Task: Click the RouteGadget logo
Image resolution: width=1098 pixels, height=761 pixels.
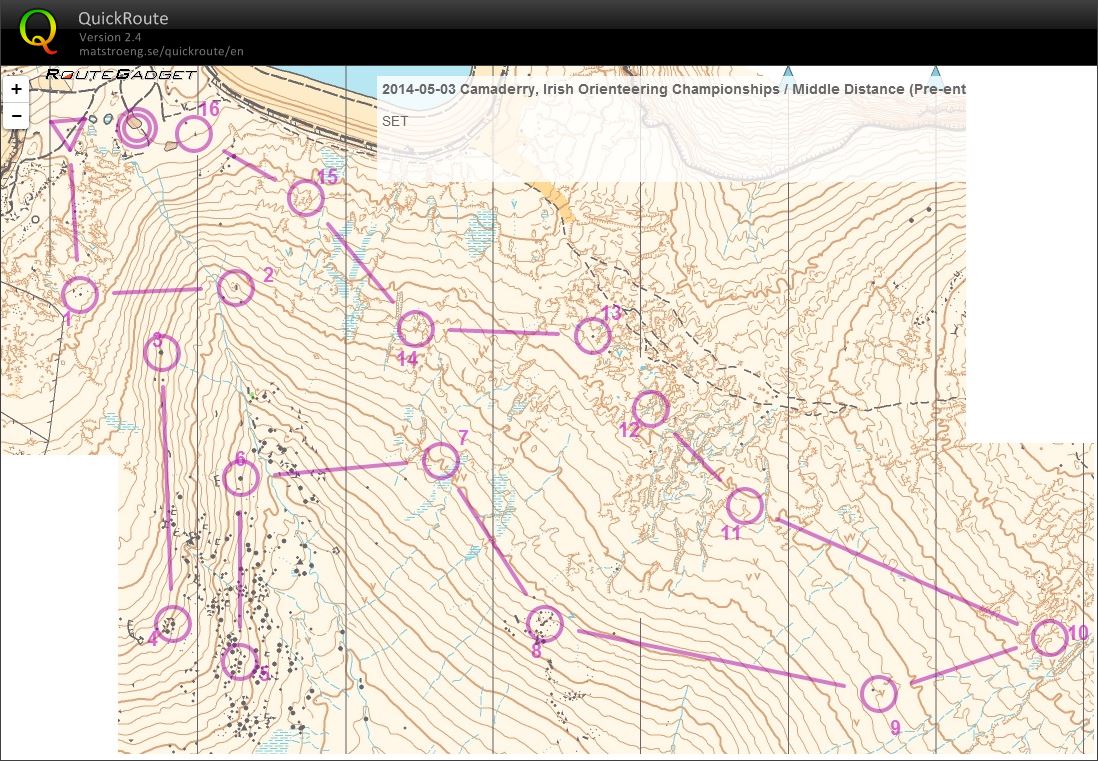Action: tap(121, 74)
